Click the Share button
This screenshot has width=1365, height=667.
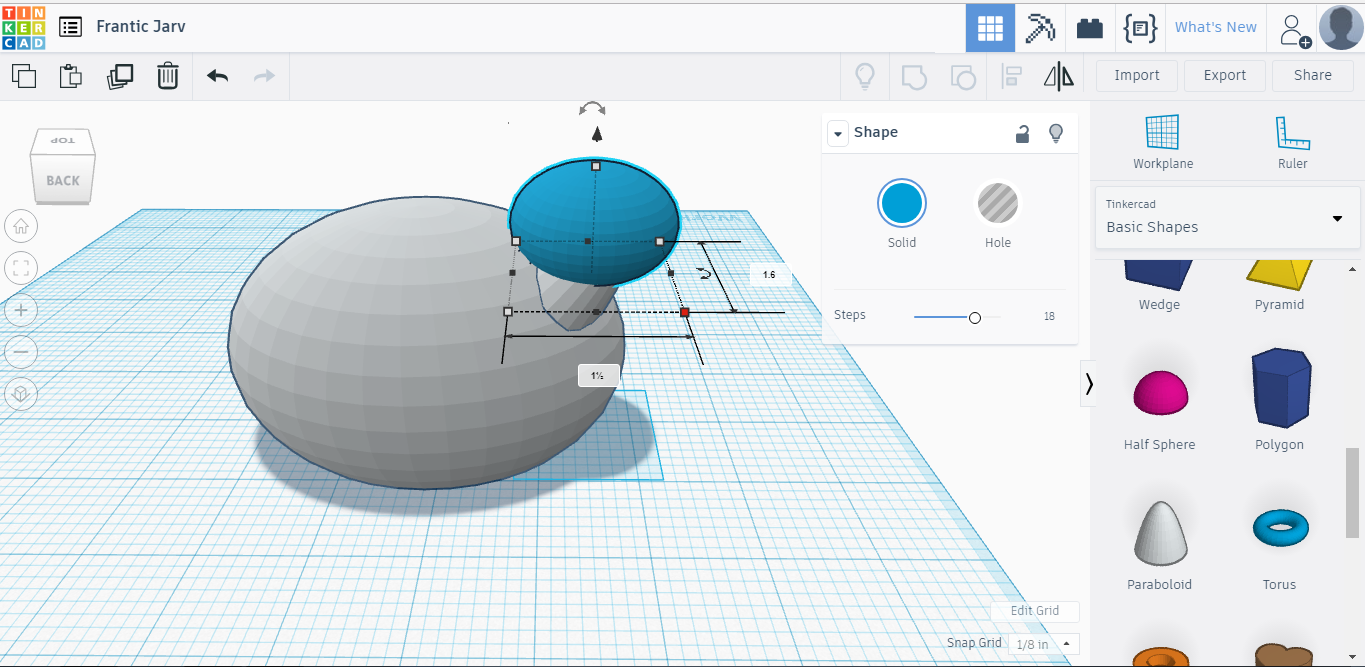pos(1313,75)
